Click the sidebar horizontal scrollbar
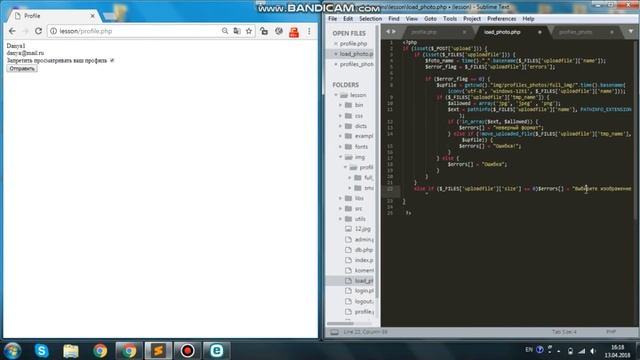 340,324
